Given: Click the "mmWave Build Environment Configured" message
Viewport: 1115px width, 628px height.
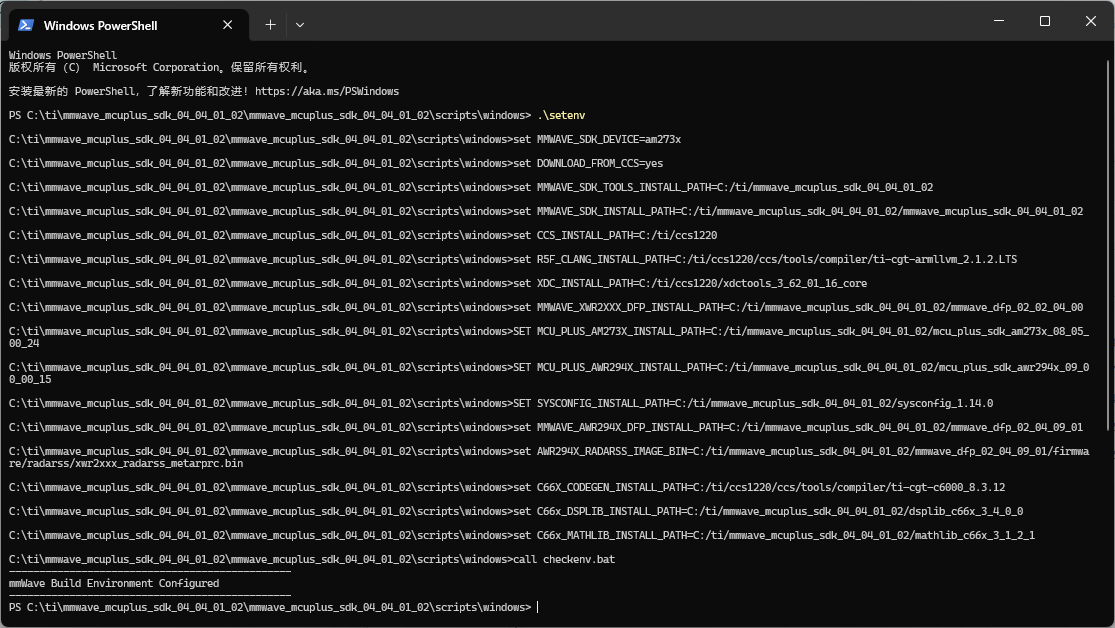Looking at the screenshot, I should point(114,583).
